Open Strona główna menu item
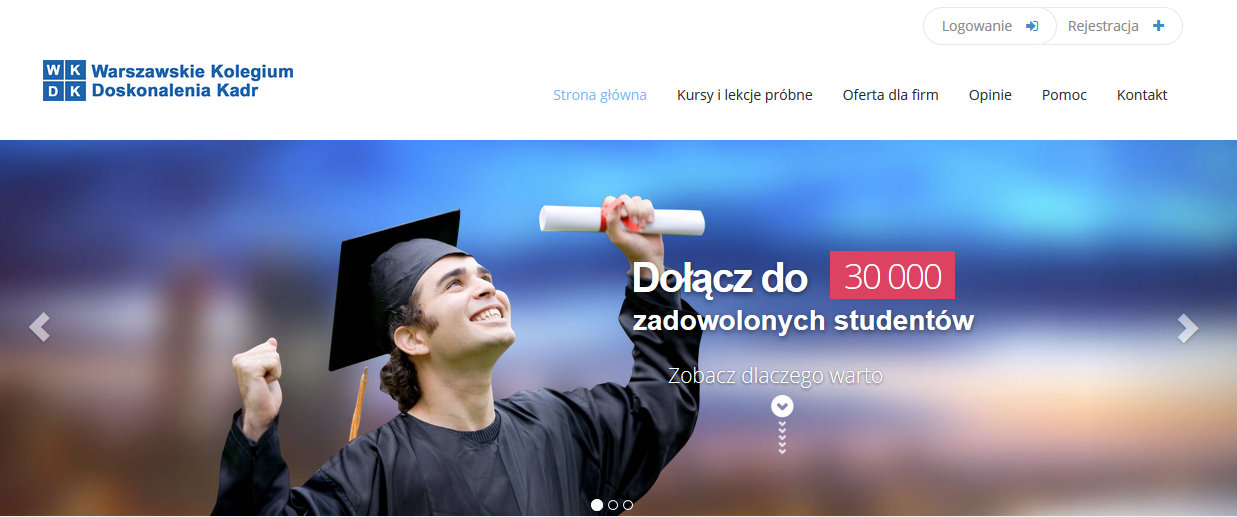This screenshot has width=1237, height=517. [600, 95]
